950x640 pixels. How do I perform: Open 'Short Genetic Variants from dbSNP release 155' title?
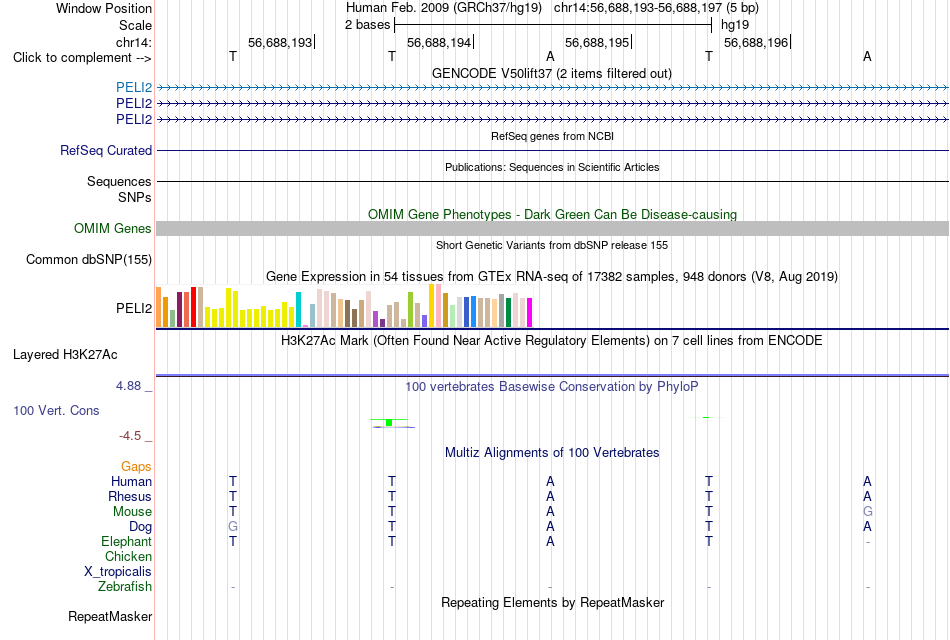point(552,245)
